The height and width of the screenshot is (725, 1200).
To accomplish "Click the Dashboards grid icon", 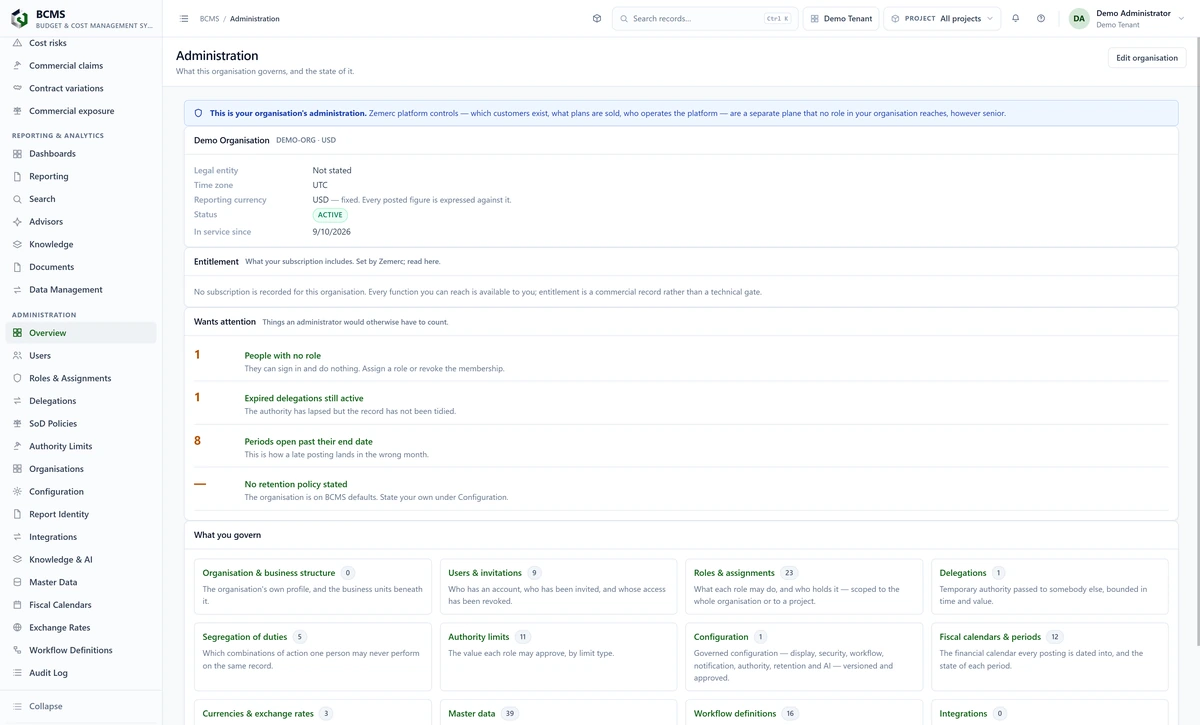I will point(18,154).
